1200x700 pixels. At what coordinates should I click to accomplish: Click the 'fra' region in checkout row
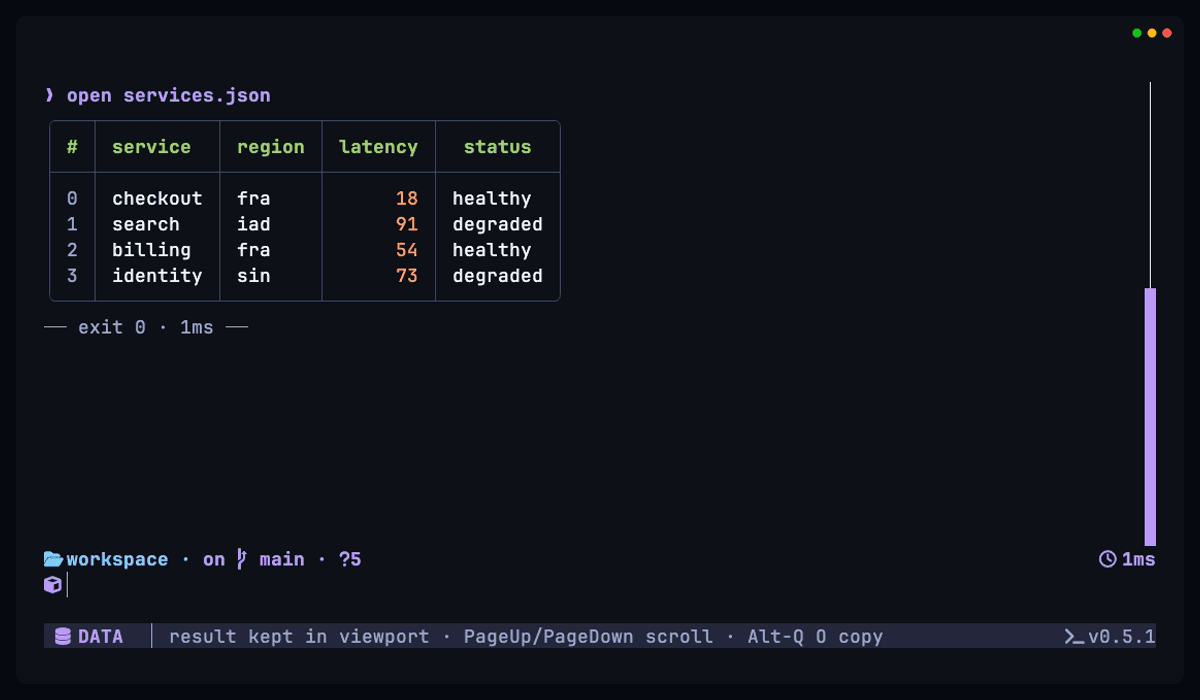pyautogui.click(x=254, y=199)
